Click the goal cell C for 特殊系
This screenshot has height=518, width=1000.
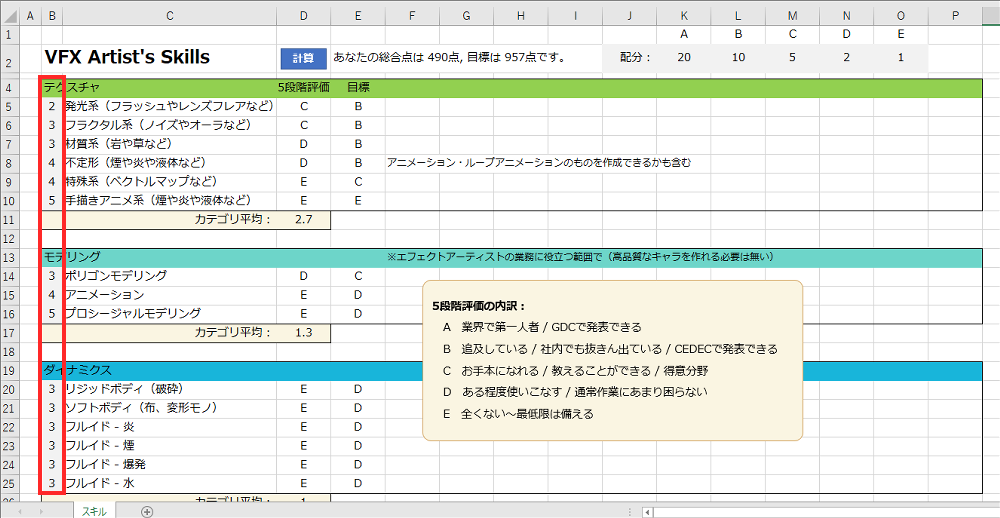(x=358, y=182)
